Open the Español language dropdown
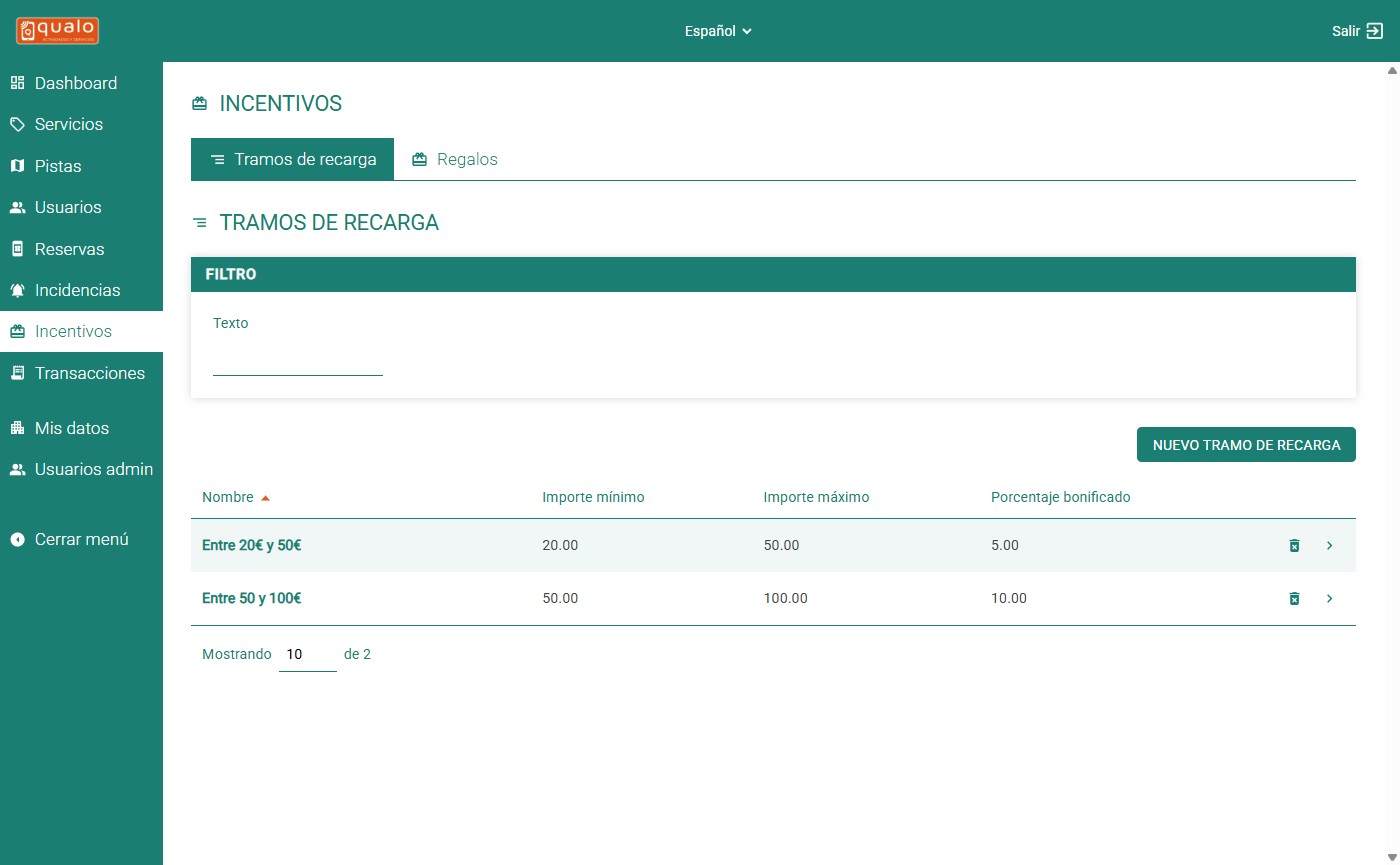1400x865 pixels. [x=718, y=31]
